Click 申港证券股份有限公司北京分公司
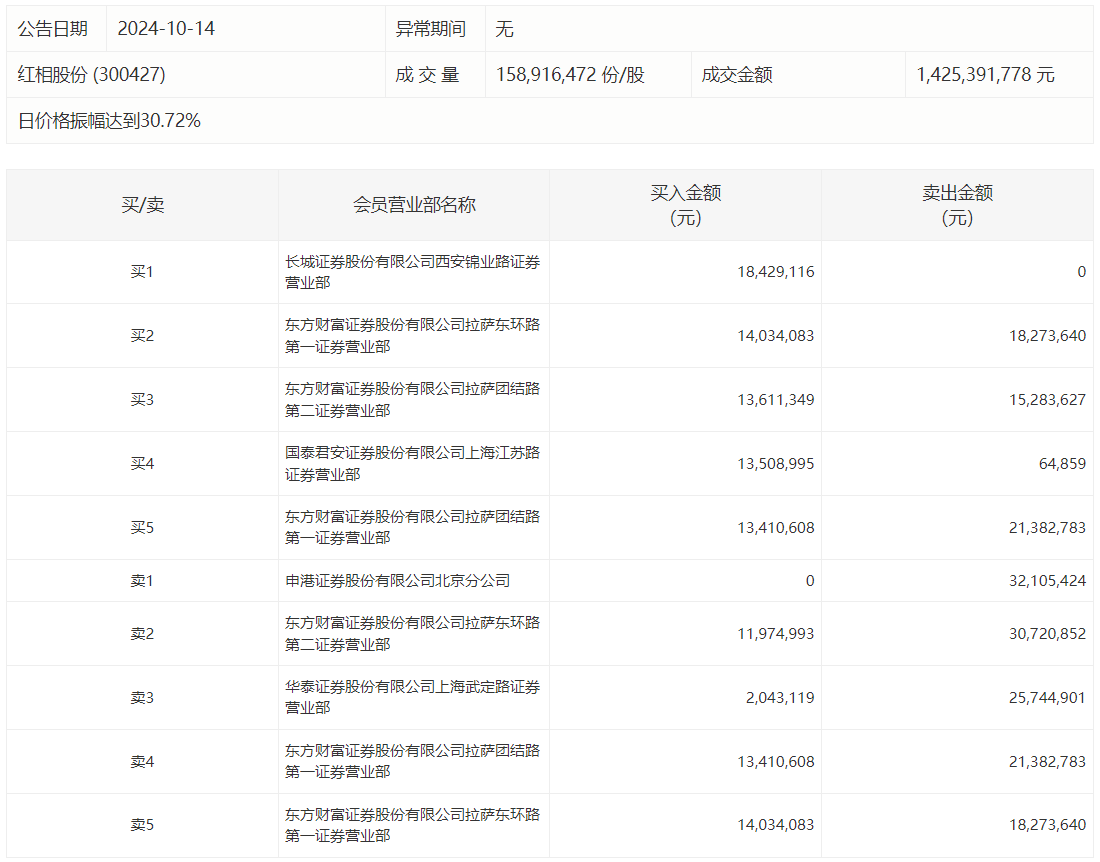 click(398, 581)
